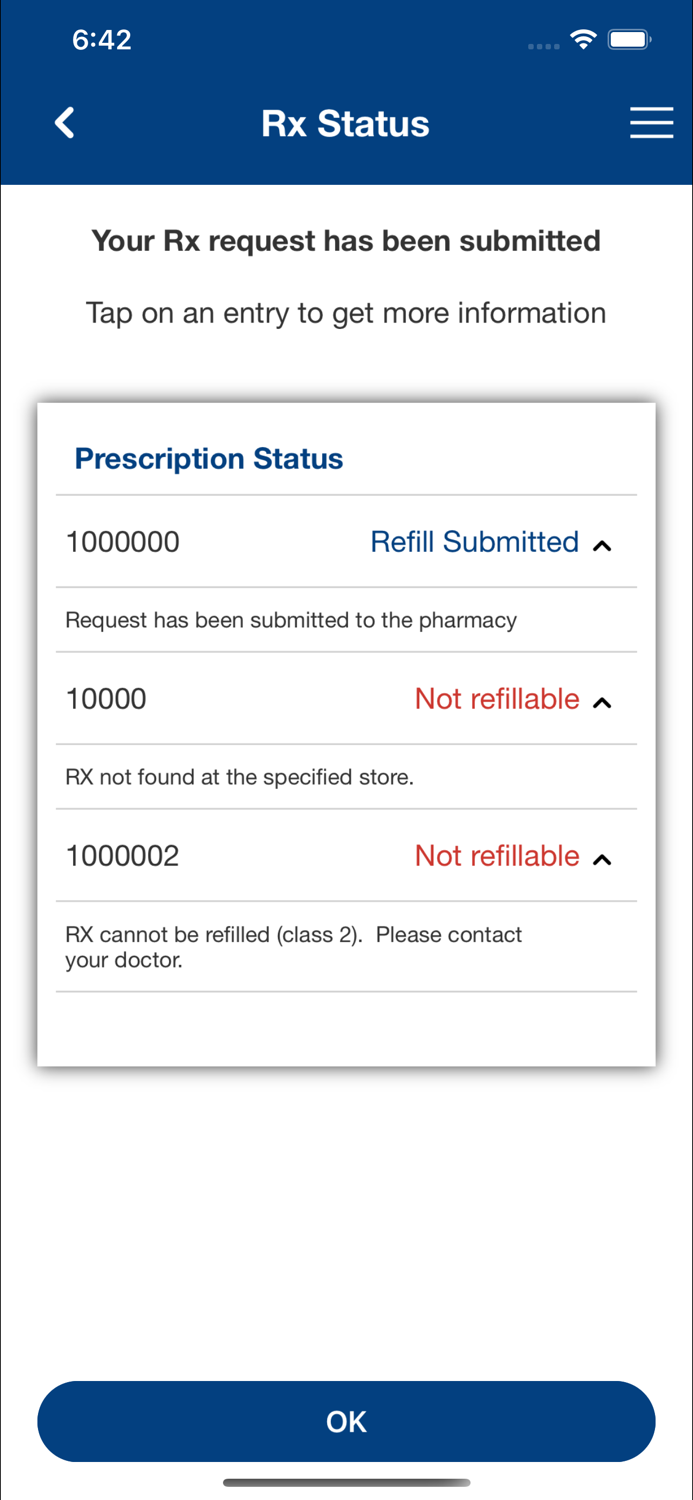Tap the back arrow to leave Rx Status
Screen dimensions: 693x1500
coord(63,122)
